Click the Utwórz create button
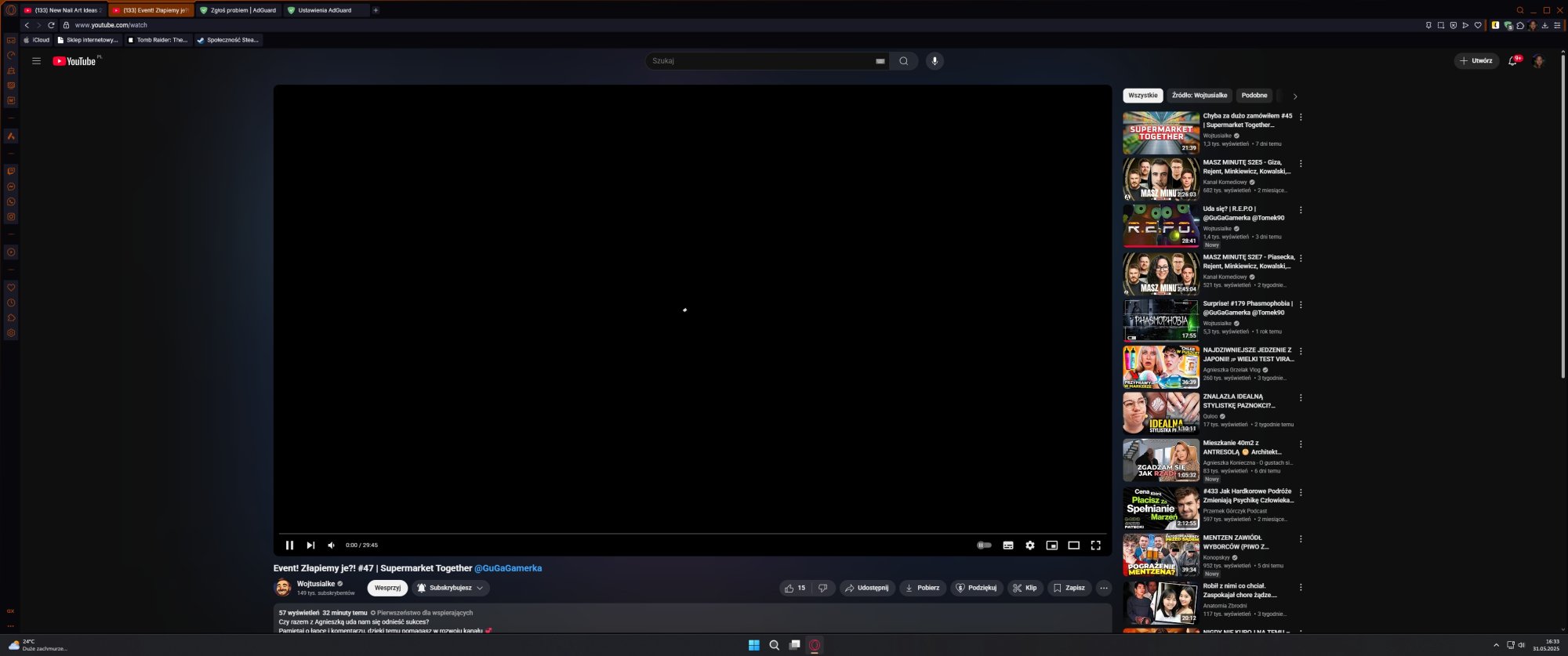This screenshot has width=1568, height=656. tap(1476, 61)
